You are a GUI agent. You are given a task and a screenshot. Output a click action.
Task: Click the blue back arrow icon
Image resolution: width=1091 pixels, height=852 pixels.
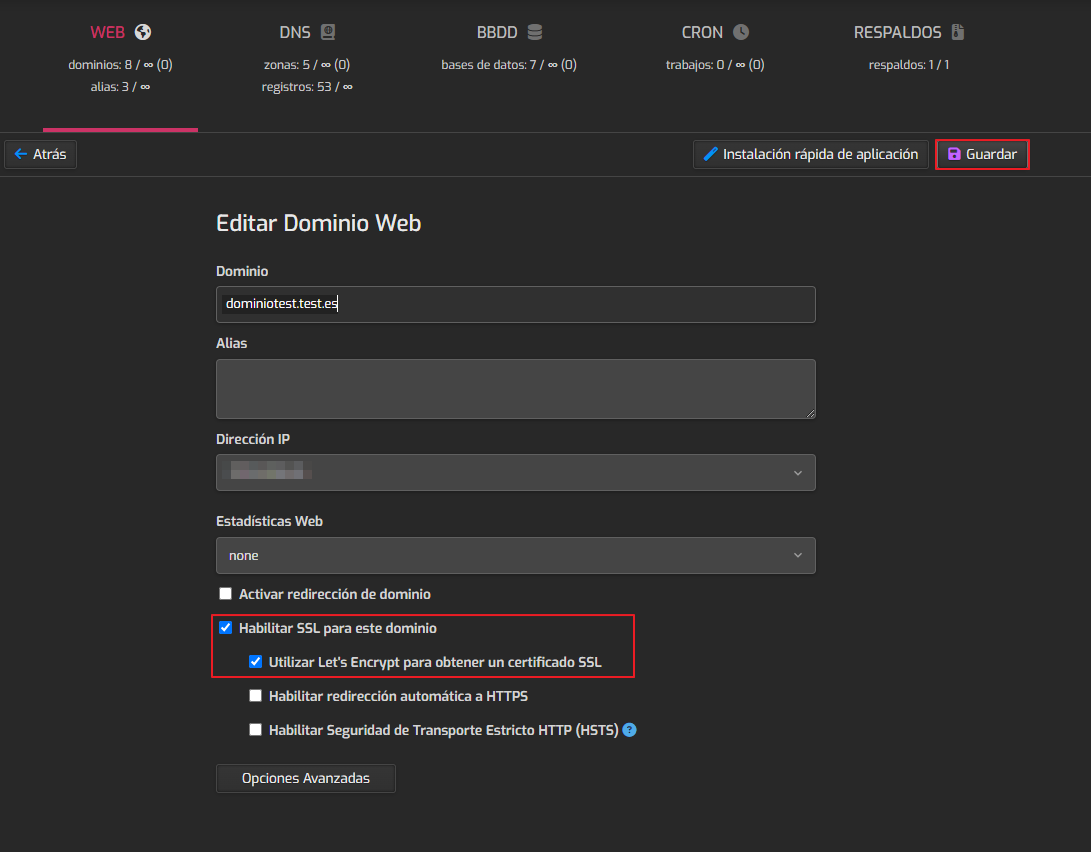click(x=21, y=154)
